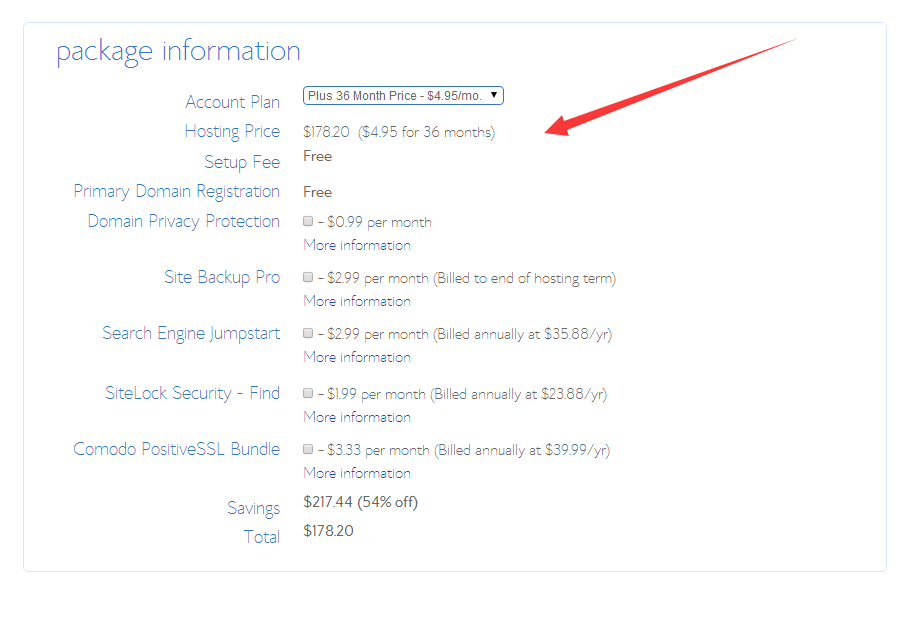View More information for Site Backup Pro
The image size is (907, 620).
[356, 300]
